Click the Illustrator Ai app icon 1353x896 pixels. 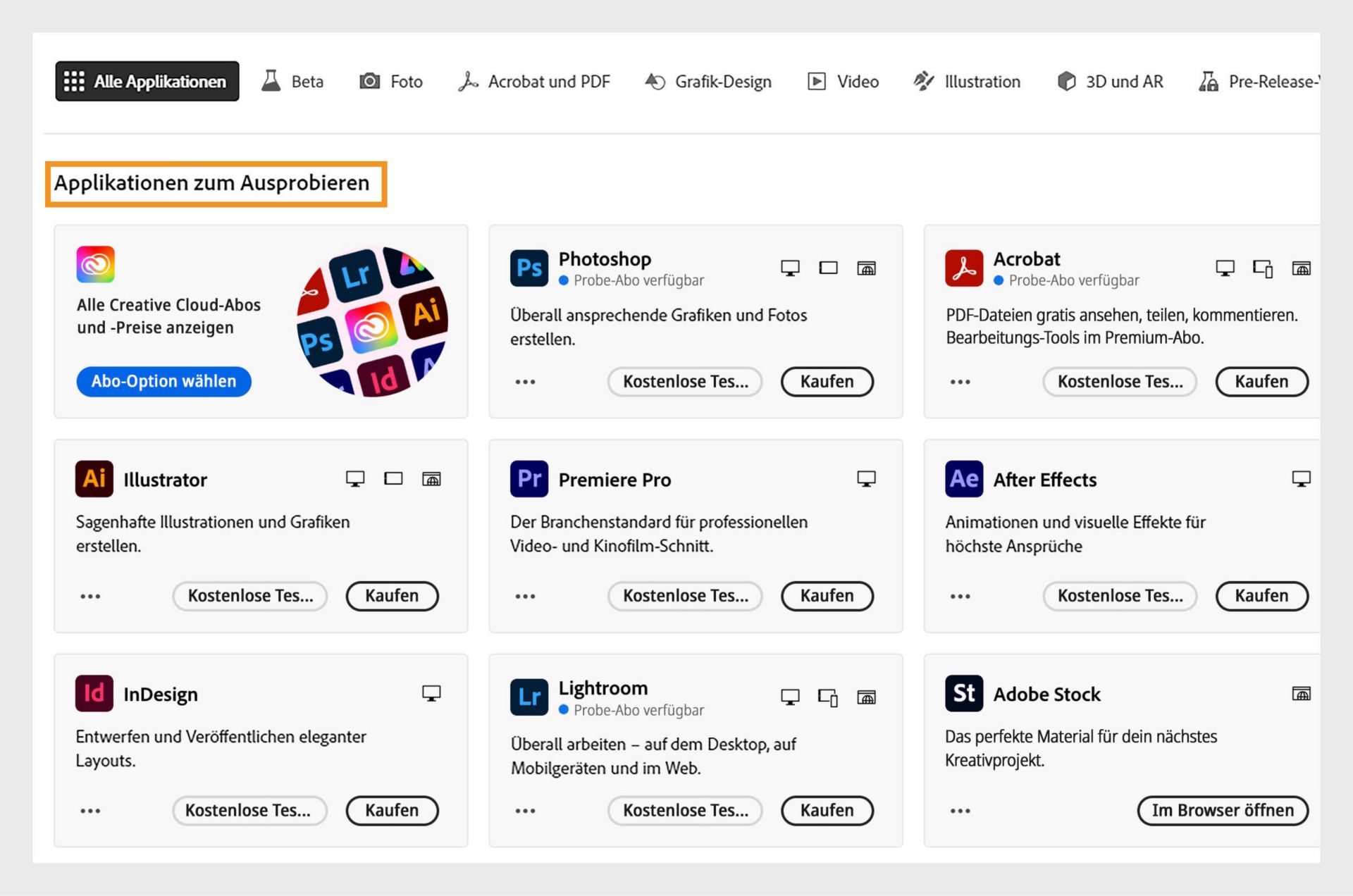[x=94, y=479]
